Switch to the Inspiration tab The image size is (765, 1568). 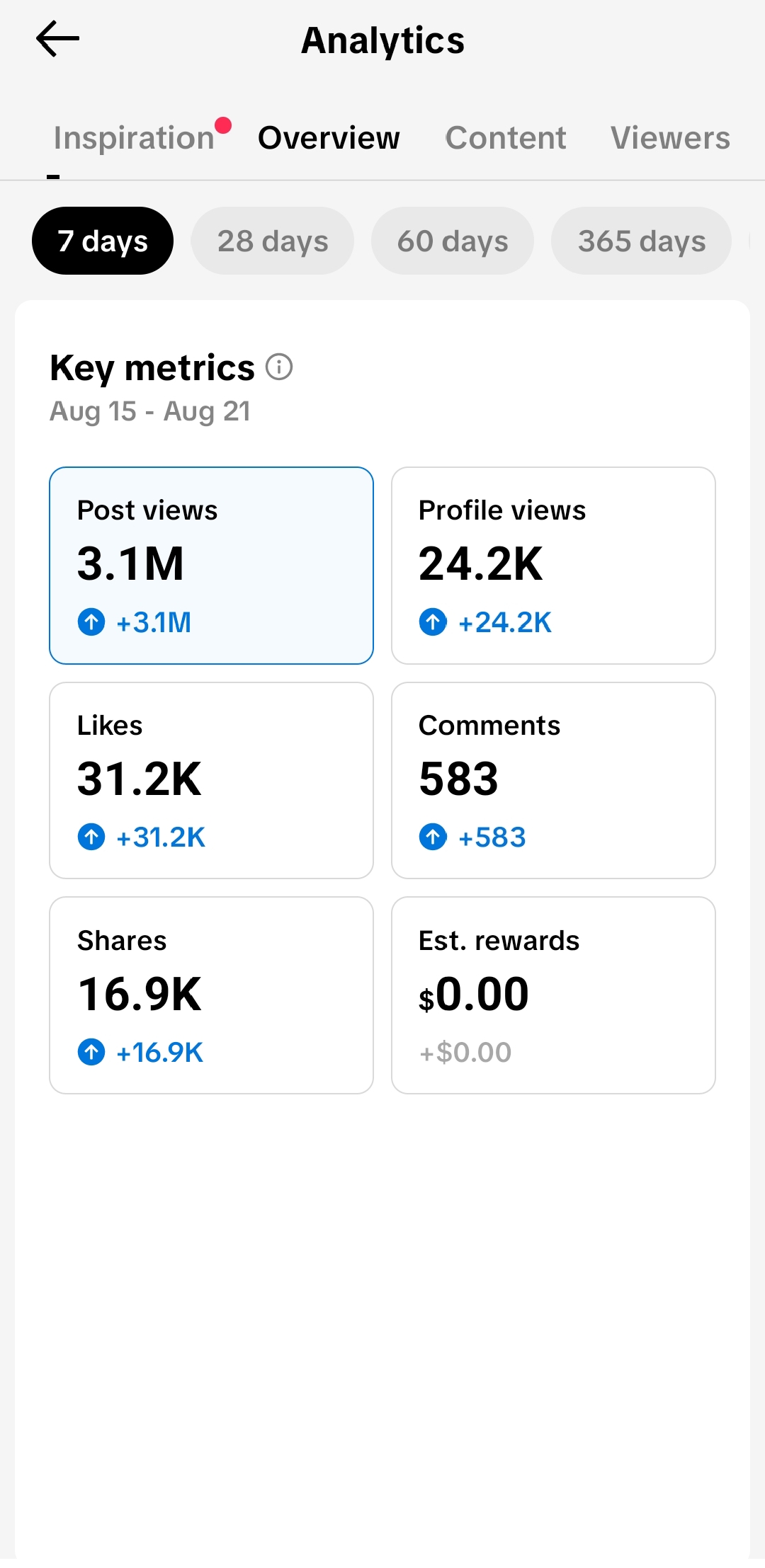point(134,137)
